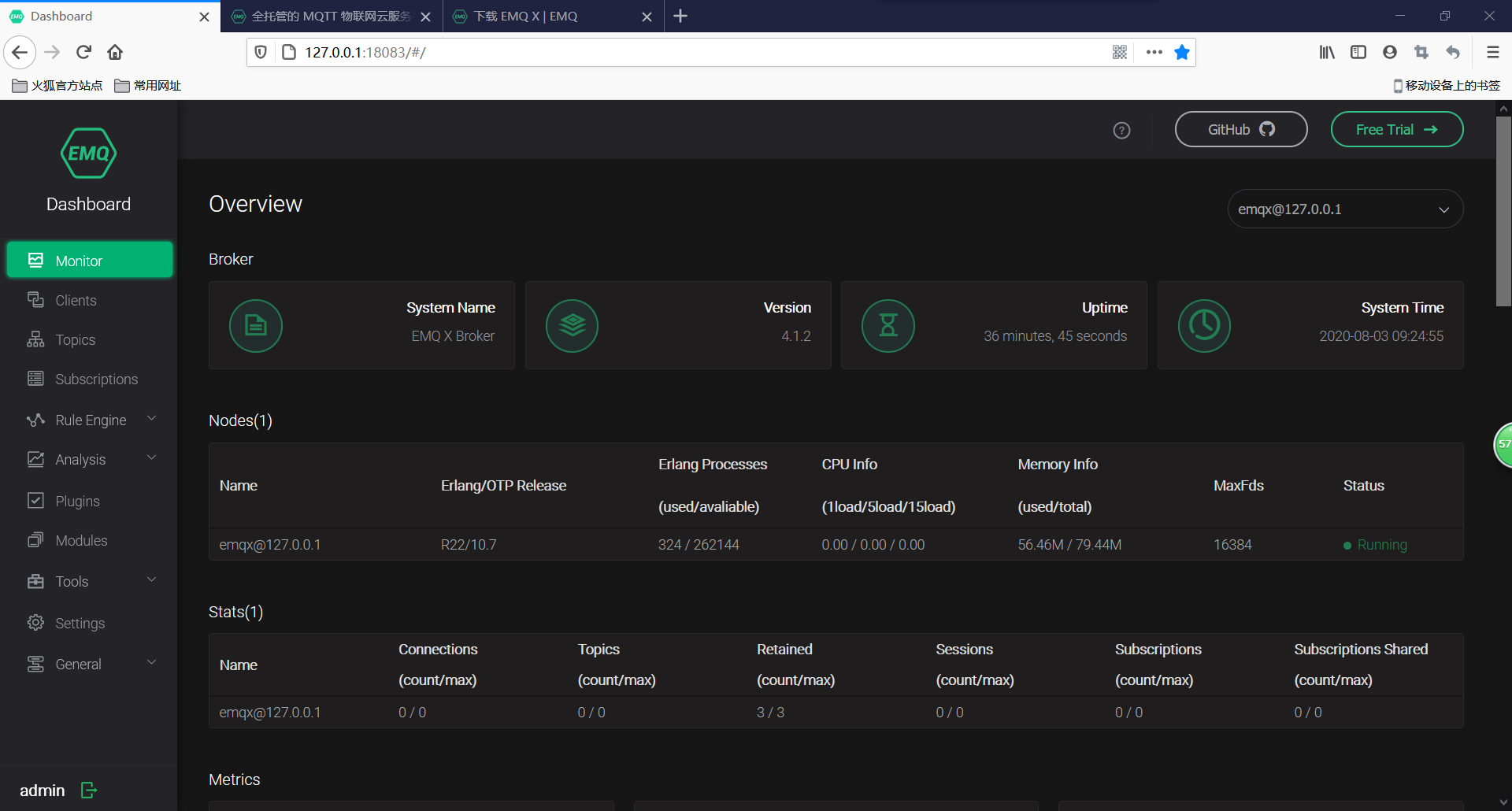Expand the Analysis menu chevron
Image resolution: width=1512 pixels, height=811 pixels.
coord(151,457)
